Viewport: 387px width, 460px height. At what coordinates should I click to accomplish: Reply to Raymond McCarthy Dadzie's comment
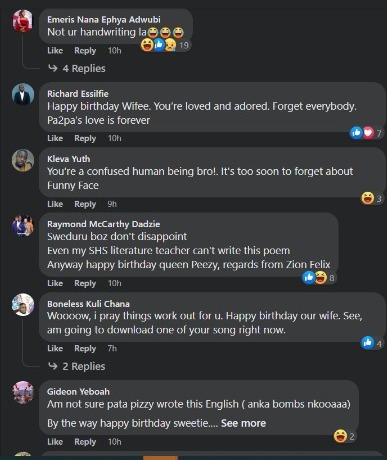point(85,283)
